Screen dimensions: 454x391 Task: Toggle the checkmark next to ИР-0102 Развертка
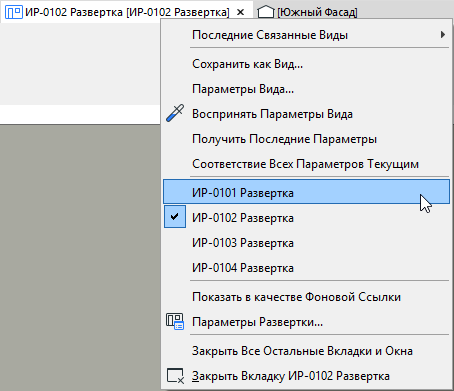point(175,217)
